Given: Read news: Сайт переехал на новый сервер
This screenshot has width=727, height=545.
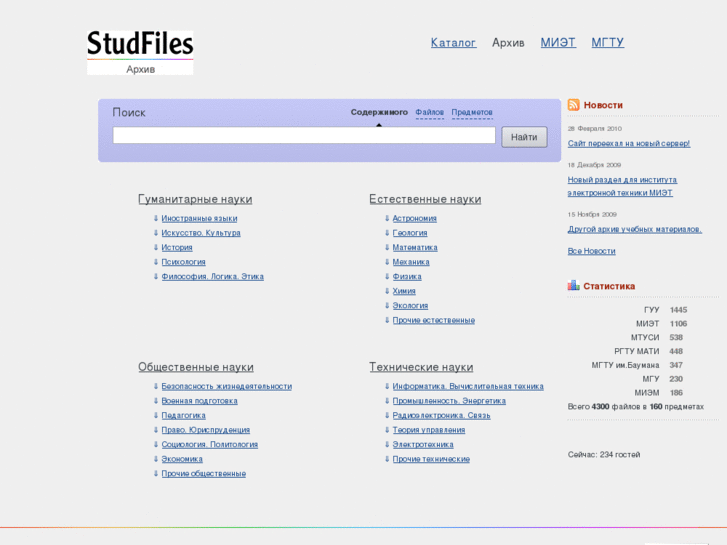Looking at the screenshot, I should coord(629,143).
